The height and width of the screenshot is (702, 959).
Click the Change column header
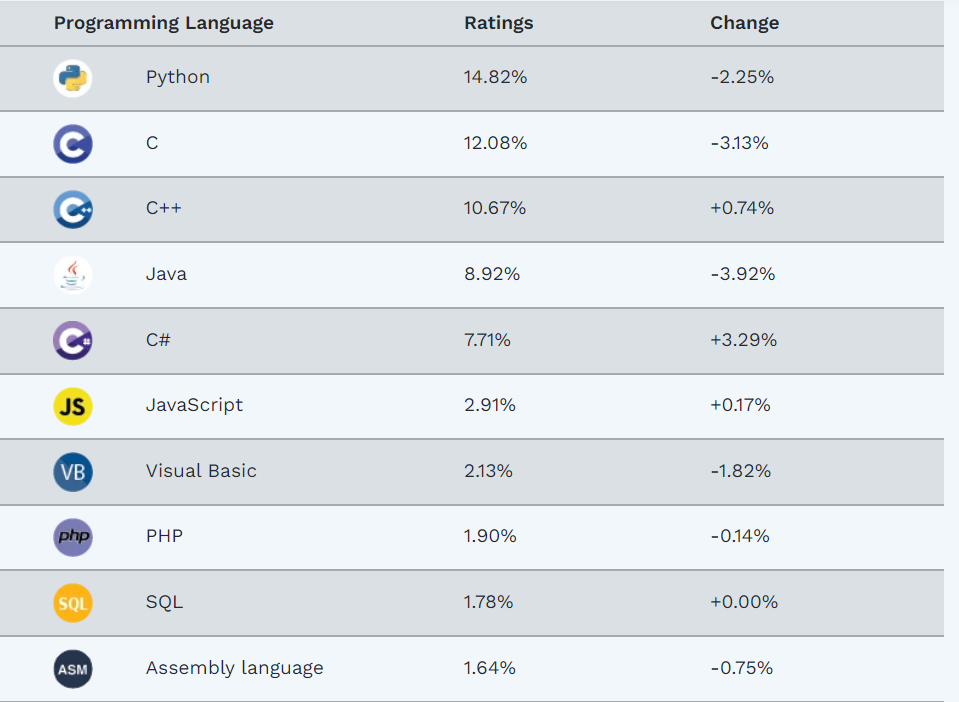pos(744,23)
